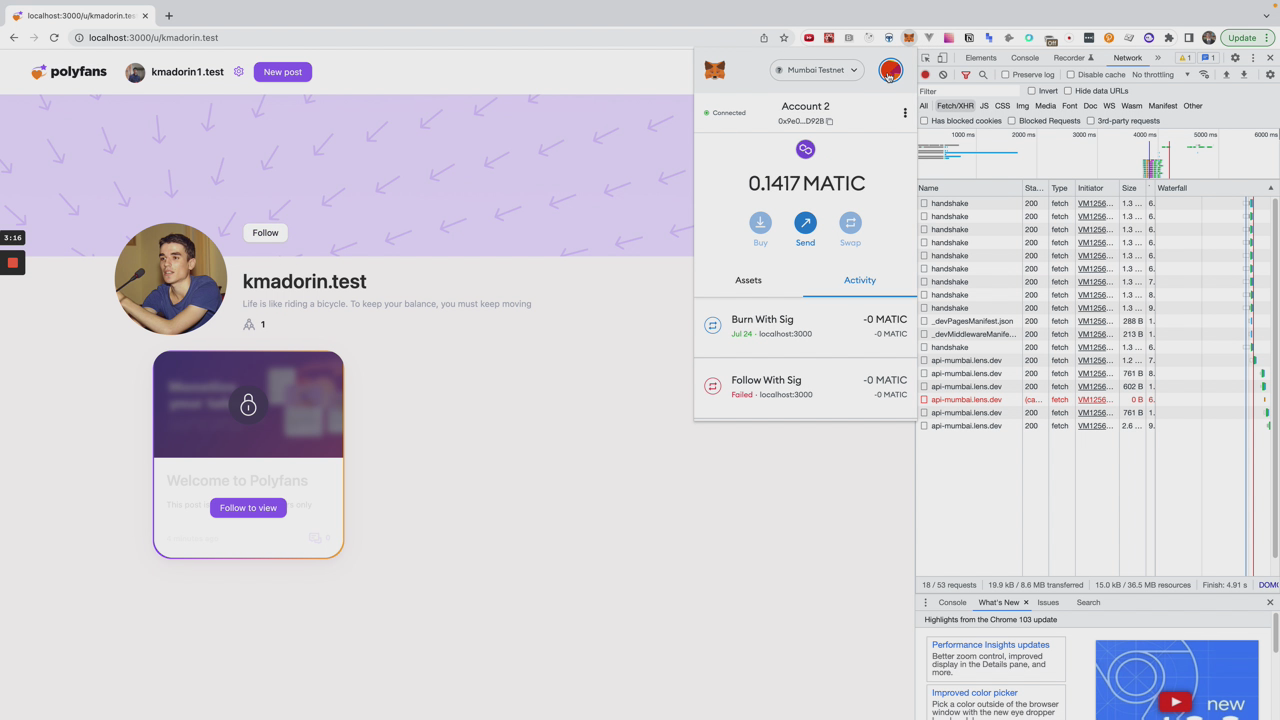The height and width of the screenshot is (720, 1280).
Task: Check Blocked Requests checkbox
Action: [1012, 121]
